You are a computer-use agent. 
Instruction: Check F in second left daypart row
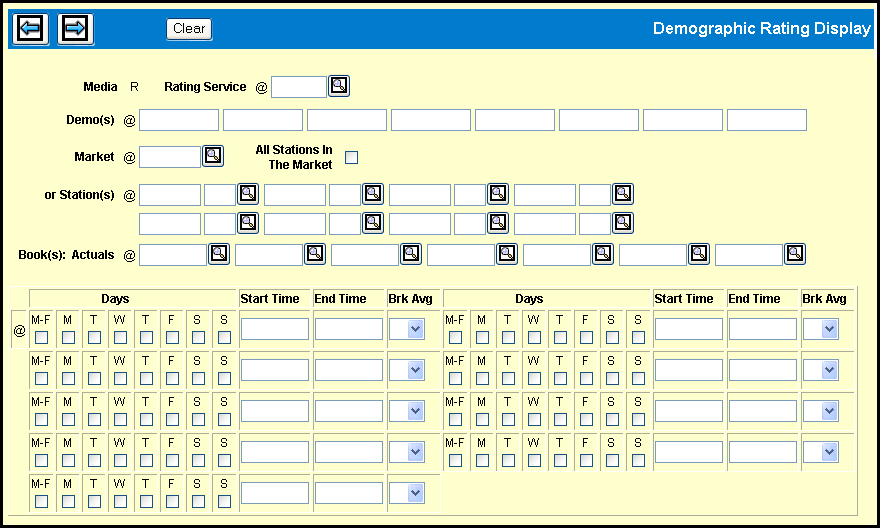click(x=172, y=378)
